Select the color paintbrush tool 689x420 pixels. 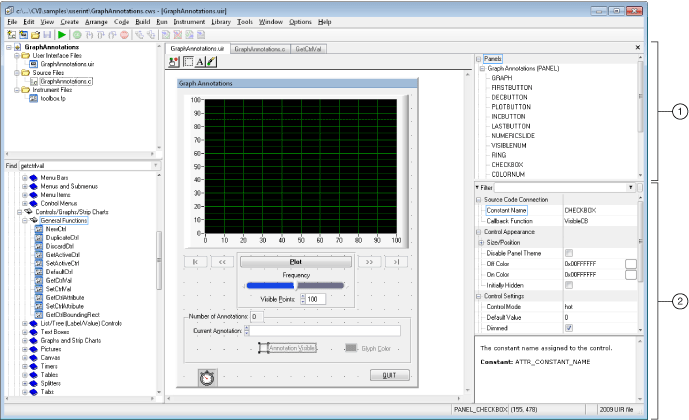[x=212, y=63]
